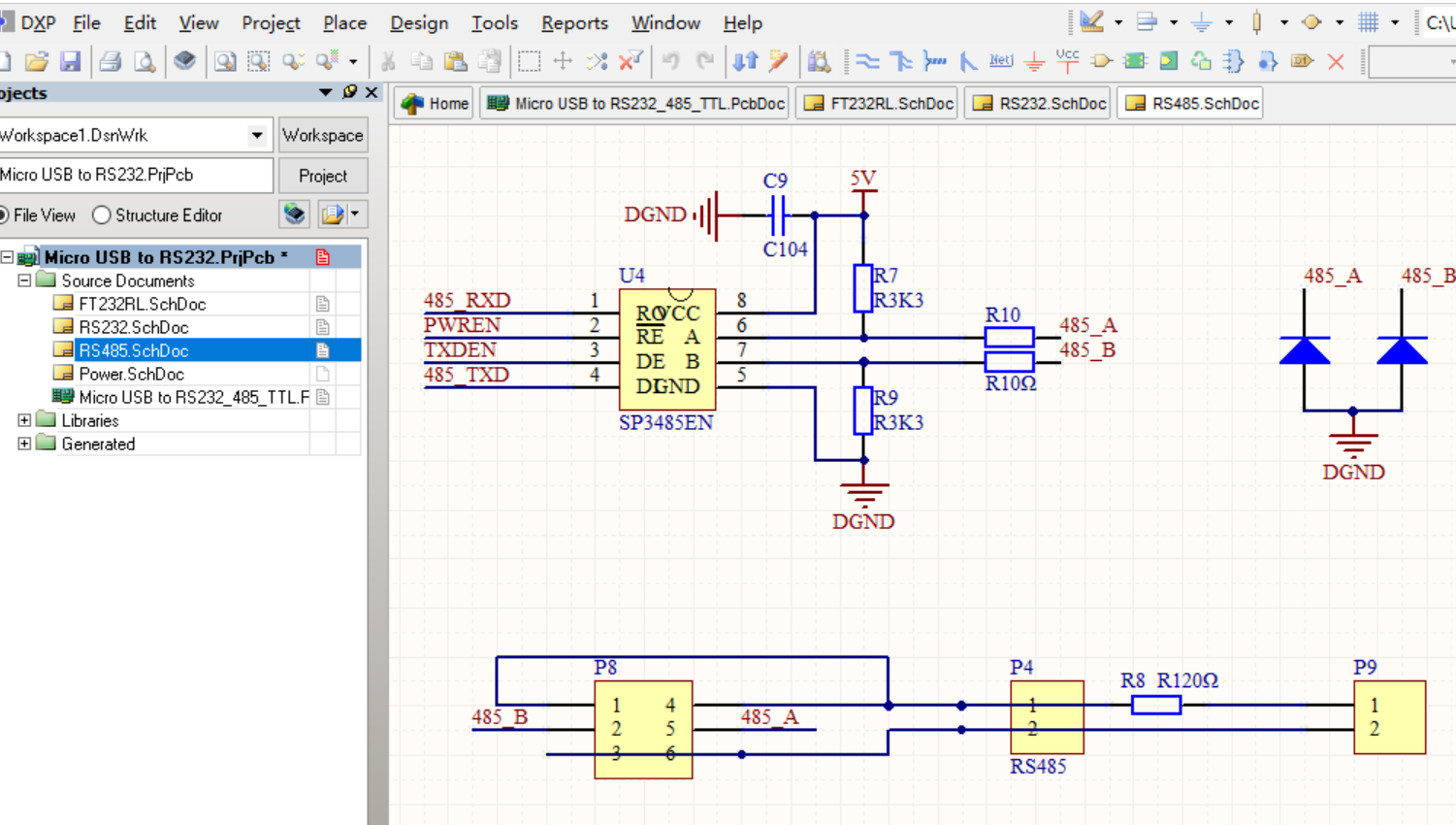Select the File View radio button
The image size is (1456, 825).
(4, 214)
